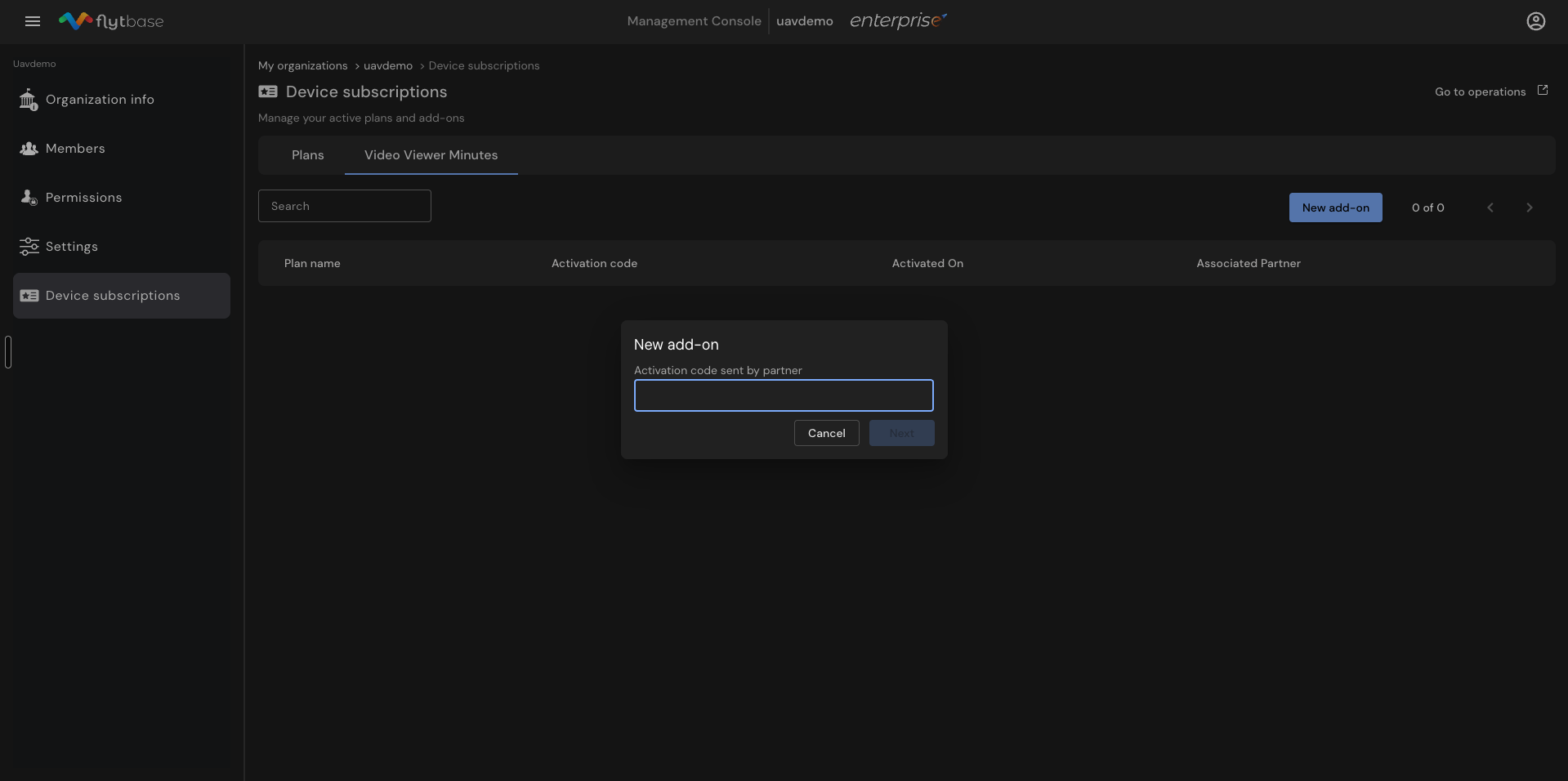Click the 'Device subscriptions' breadcrumb text
The width and height of the screenshot is (1568, 781).
(484, 65)
